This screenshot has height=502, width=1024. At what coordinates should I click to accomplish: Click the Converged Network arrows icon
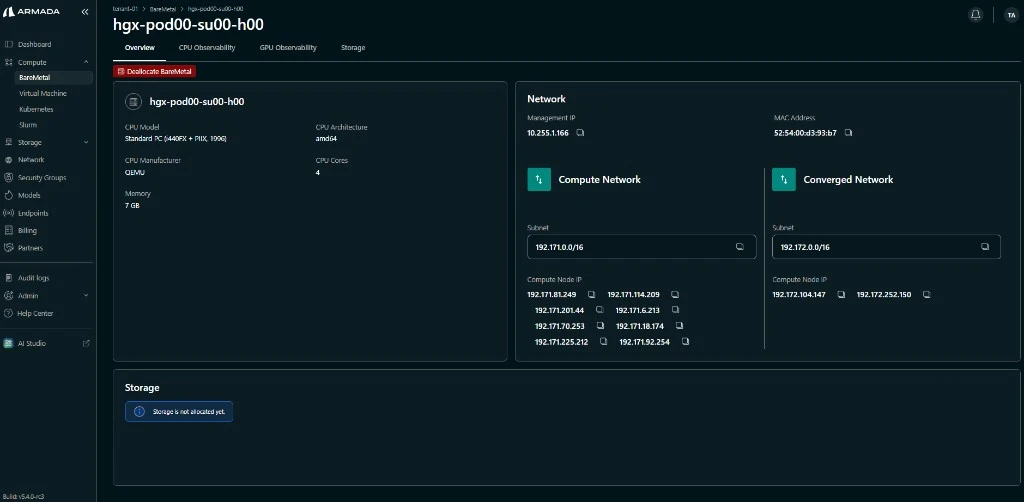pos(784,180)
